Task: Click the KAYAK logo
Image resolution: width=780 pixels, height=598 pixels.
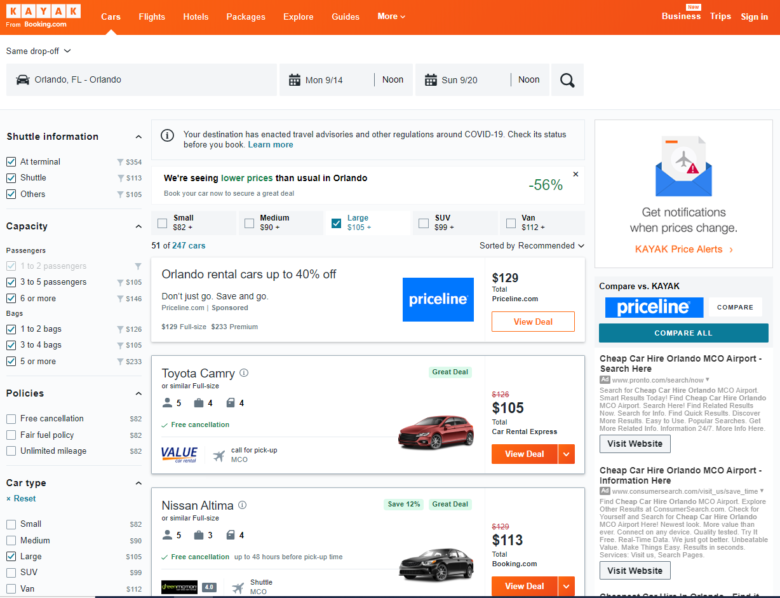Action: [43, 11]
